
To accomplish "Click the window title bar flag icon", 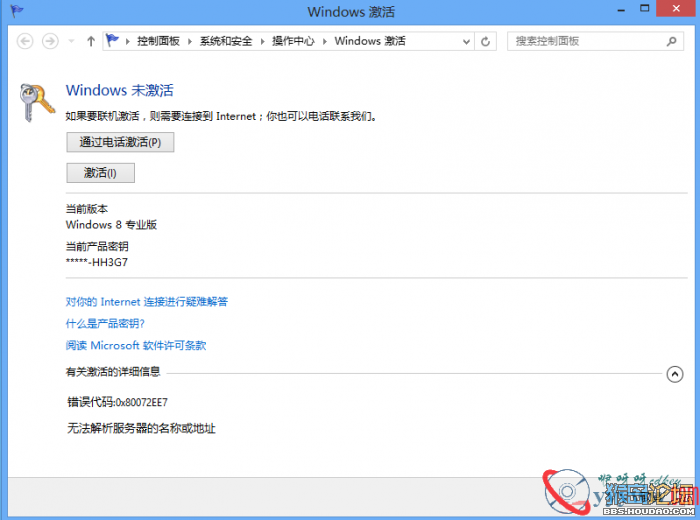I will tap(17, 11).
